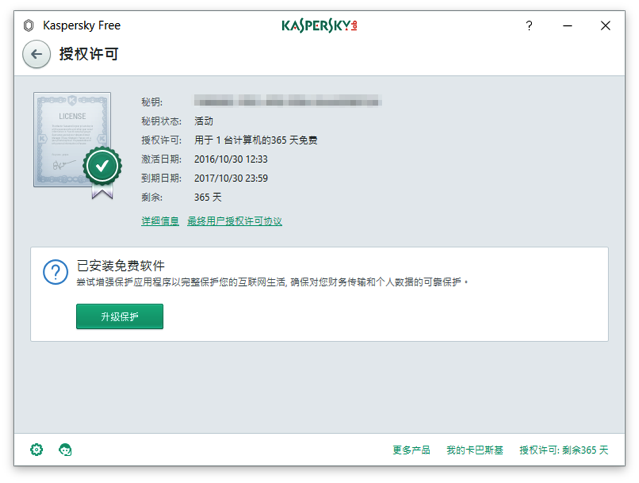Open settings via the gear icon

(x=37, y=450)
